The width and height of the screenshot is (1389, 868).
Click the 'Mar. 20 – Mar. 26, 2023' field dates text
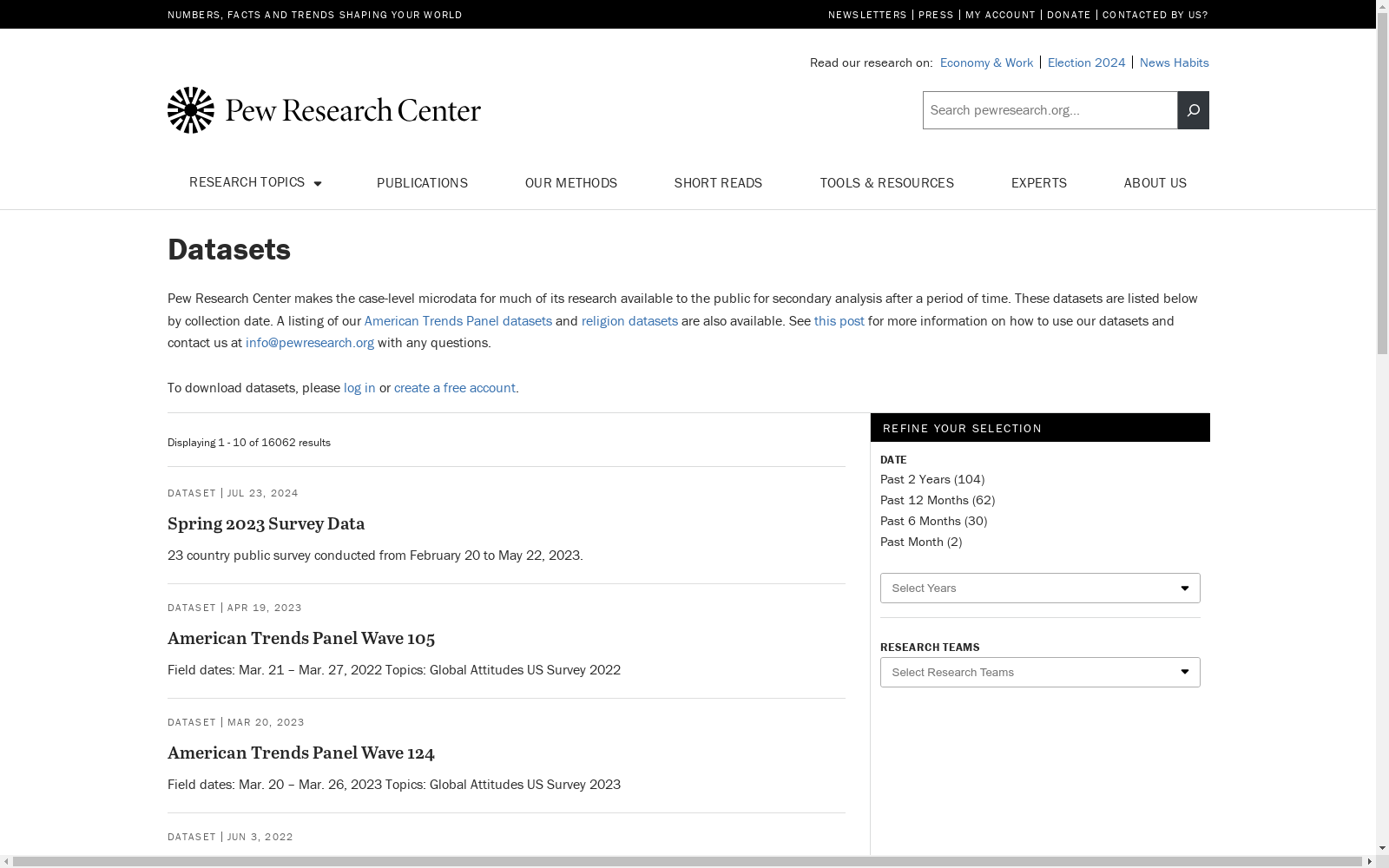pos(310,785)
